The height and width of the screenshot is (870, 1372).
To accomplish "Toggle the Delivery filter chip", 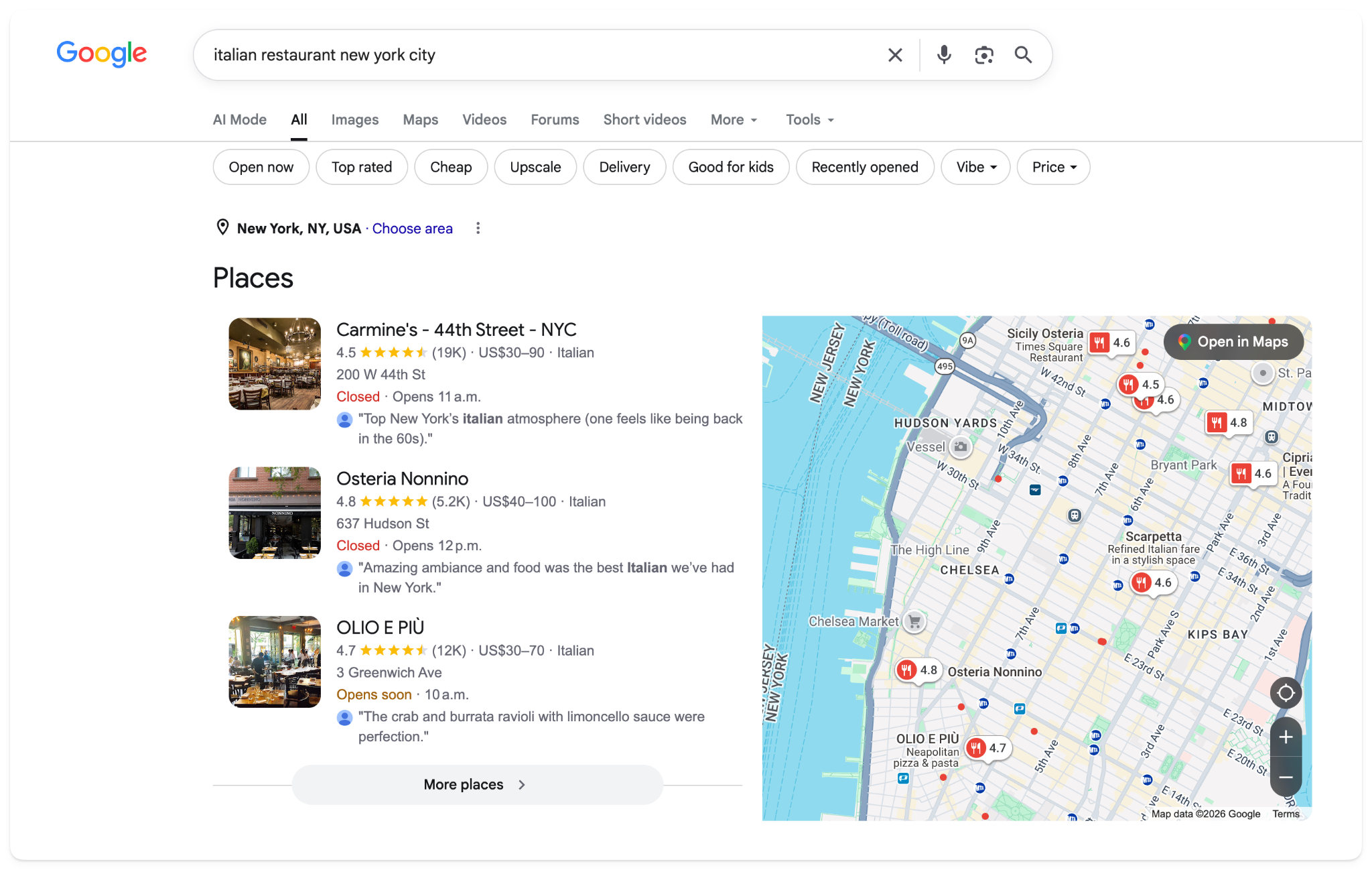I will coord(624,167).
